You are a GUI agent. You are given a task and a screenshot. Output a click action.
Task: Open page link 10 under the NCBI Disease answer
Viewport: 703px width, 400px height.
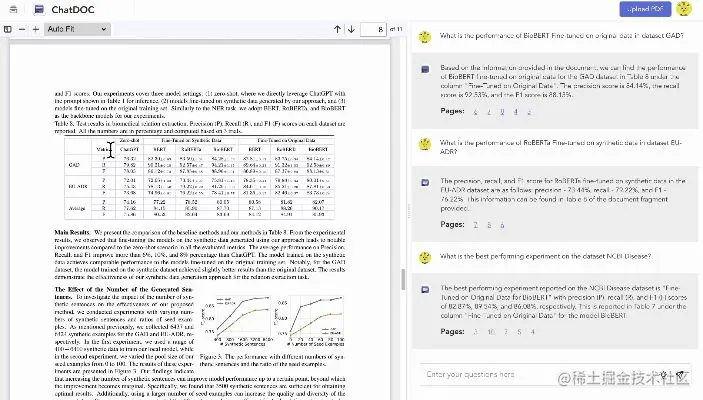pyautogui.click(x=491, y=332)
